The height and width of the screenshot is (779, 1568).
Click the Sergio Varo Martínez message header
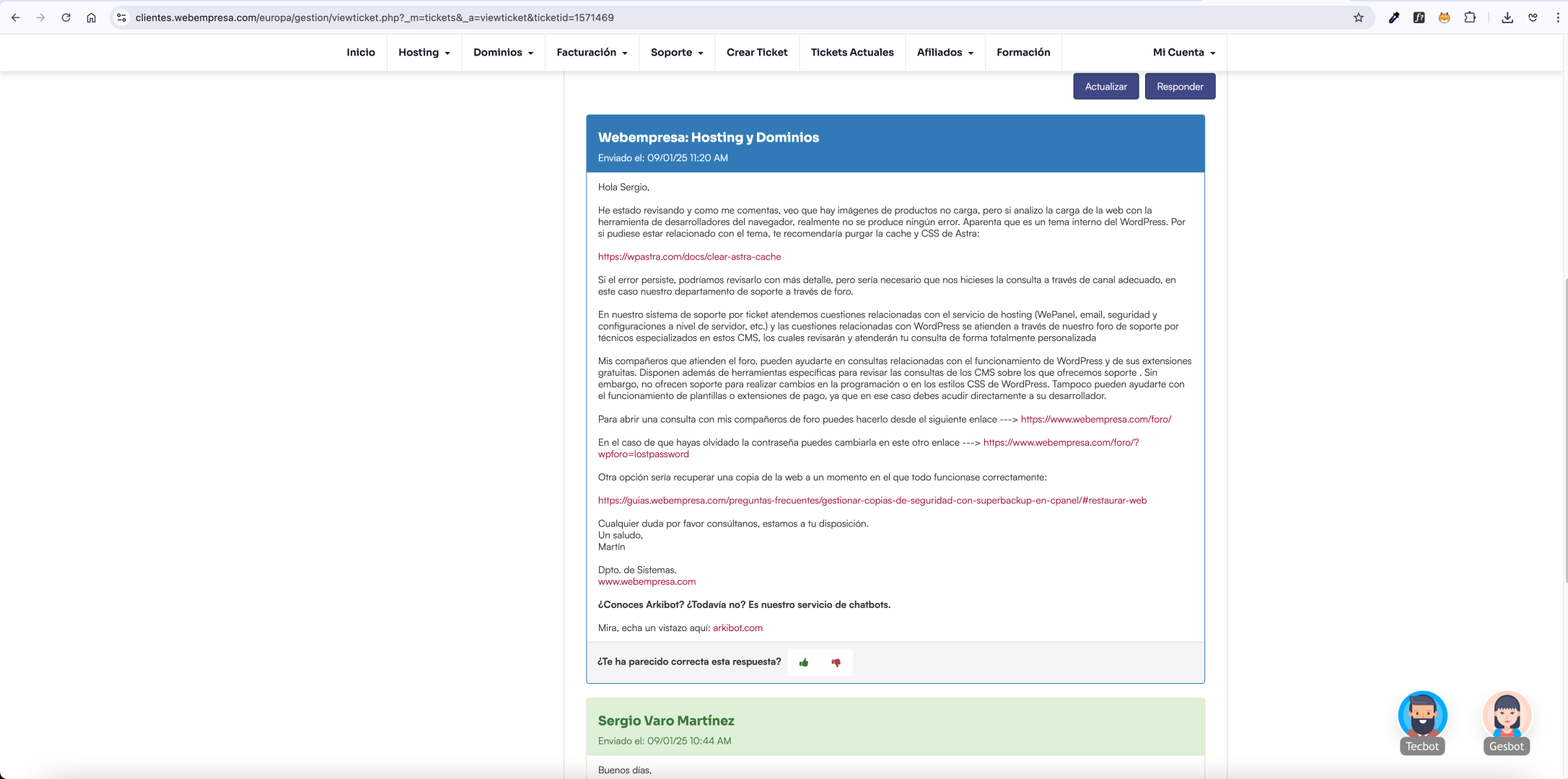click(x=666, y=721)
